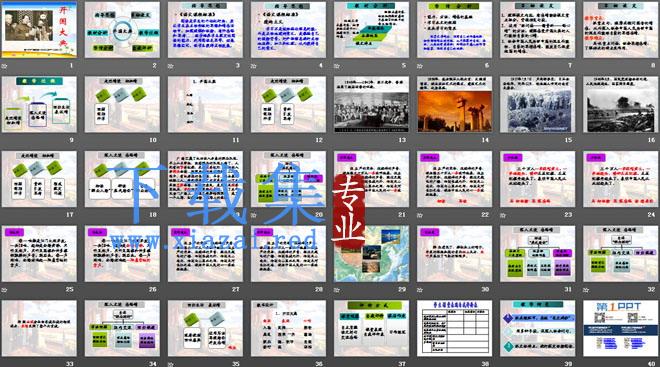Select slide 2 with the circular diagram
660x367 pixels.
point(122,29)
